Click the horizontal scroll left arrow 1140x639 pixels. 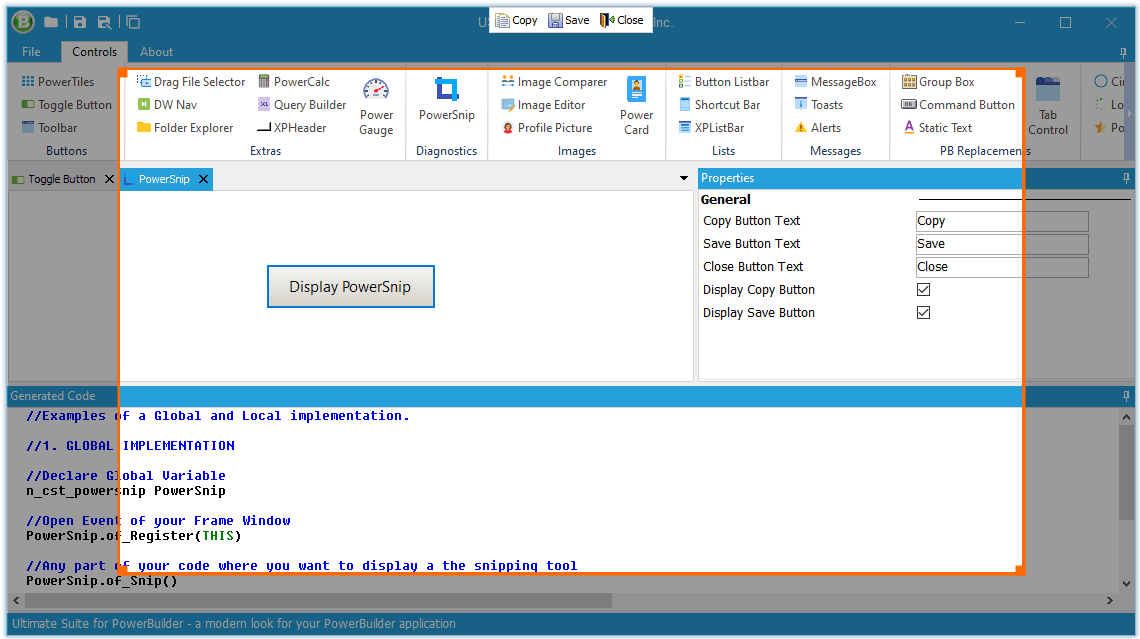tap(16, 600)
